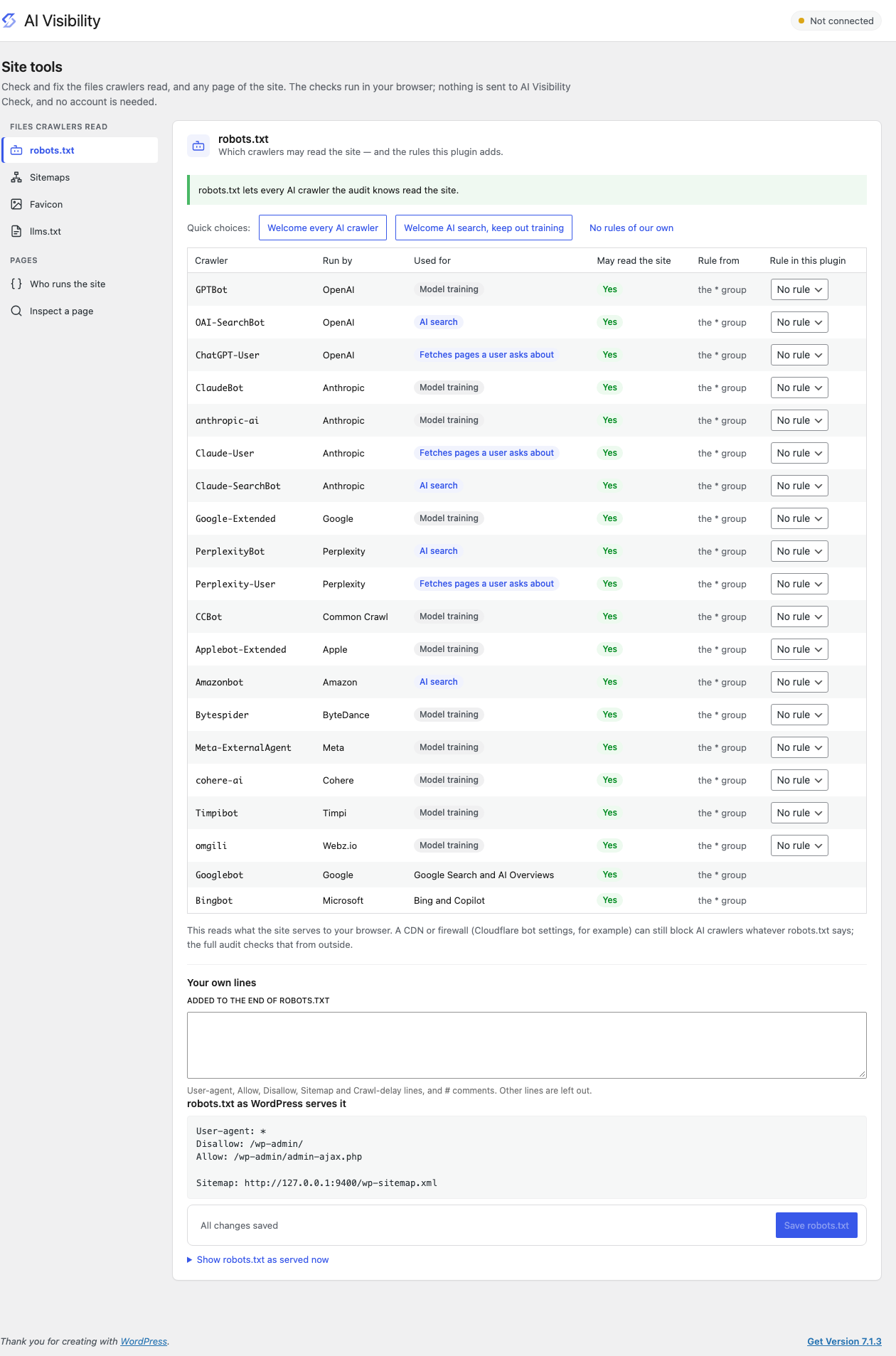Choose Welcome every AI crawler

pos(323,228)
